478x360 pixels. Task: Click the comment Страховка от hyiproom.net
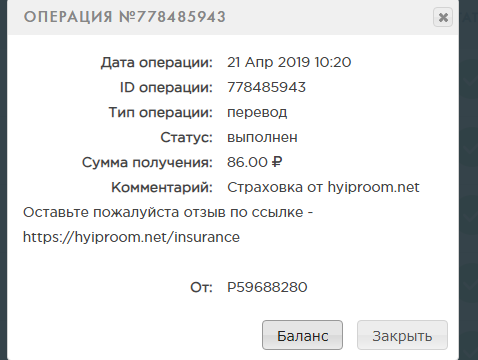coord(323,187)
